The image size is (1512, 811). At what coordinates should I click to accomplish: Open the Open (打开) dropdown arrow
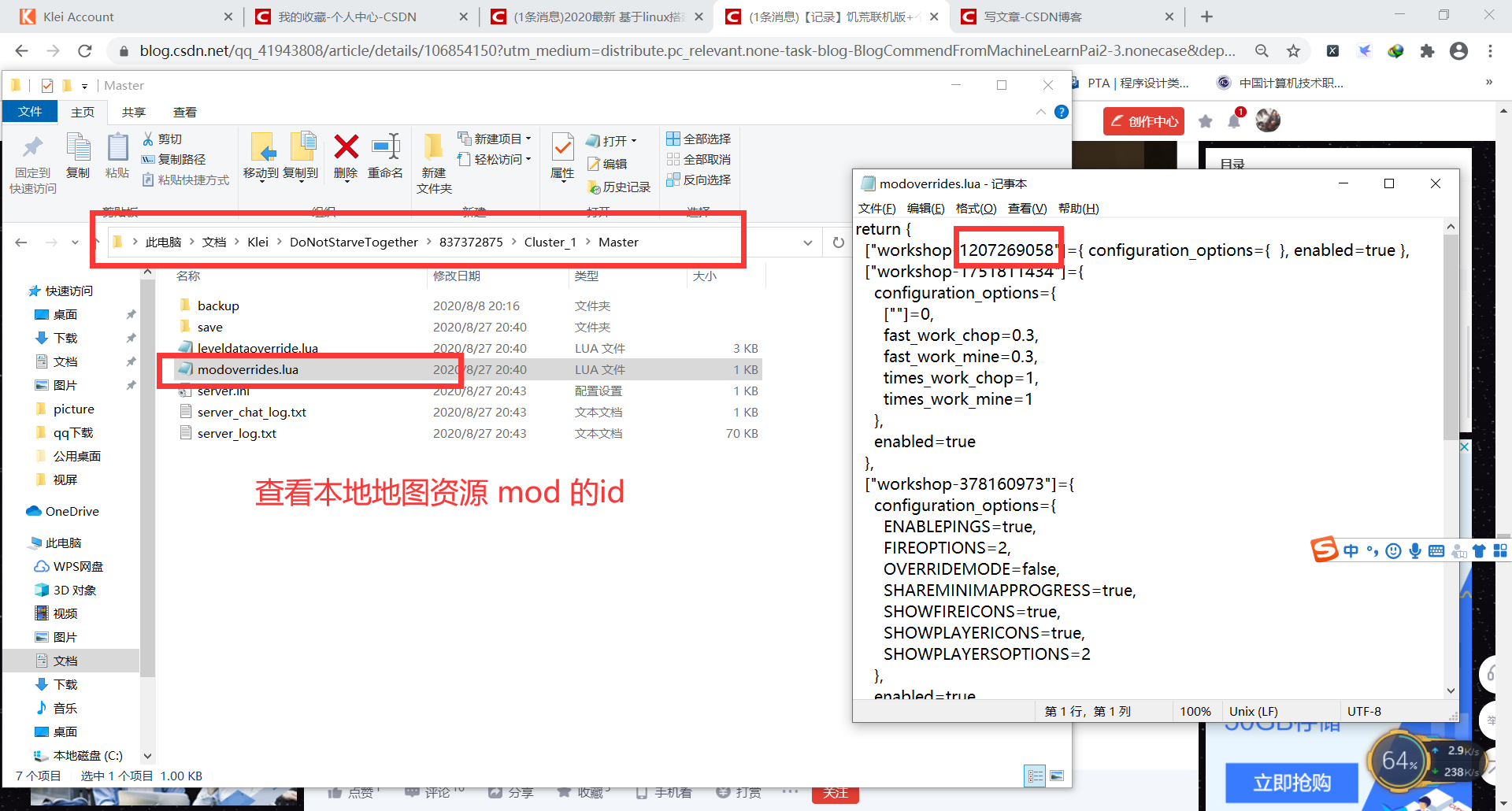click(x=634, y=141)
